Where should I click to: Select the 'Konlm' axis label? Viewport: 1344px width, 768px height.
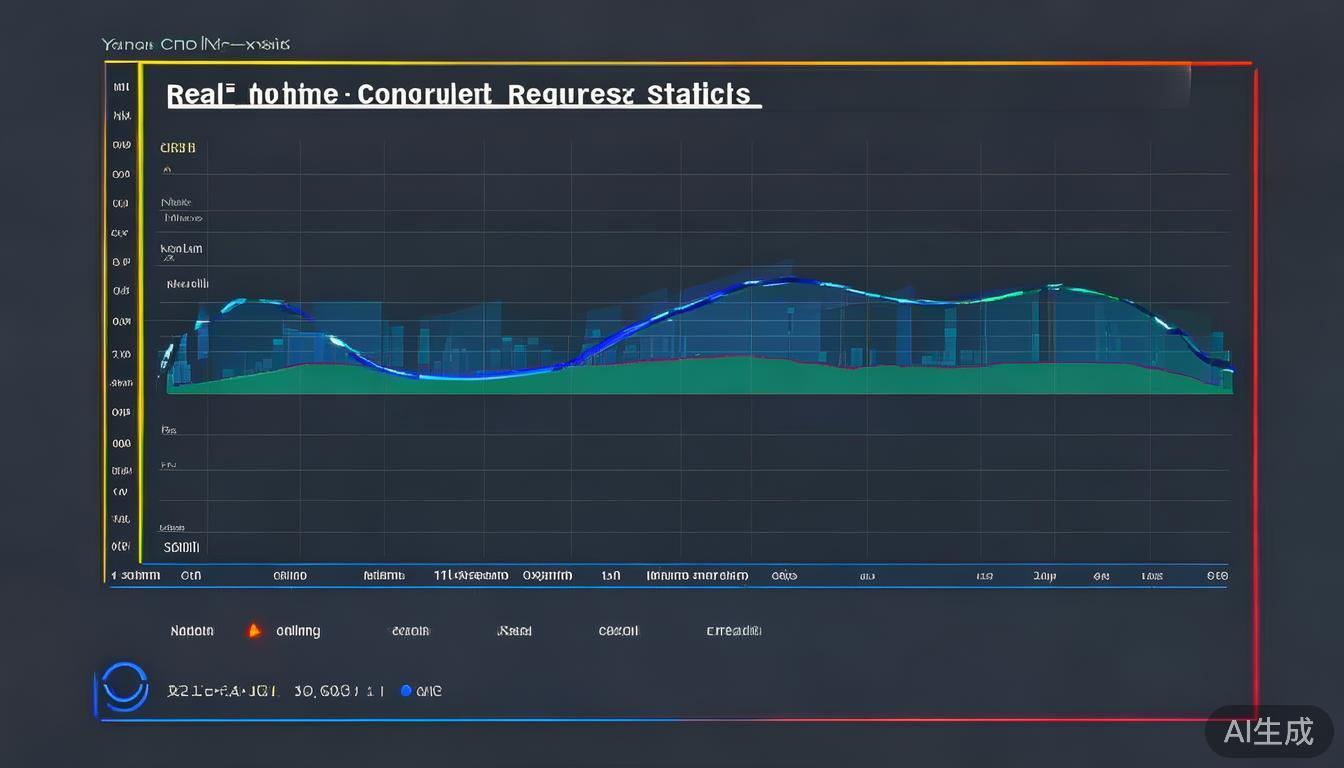tap(181, 248)
